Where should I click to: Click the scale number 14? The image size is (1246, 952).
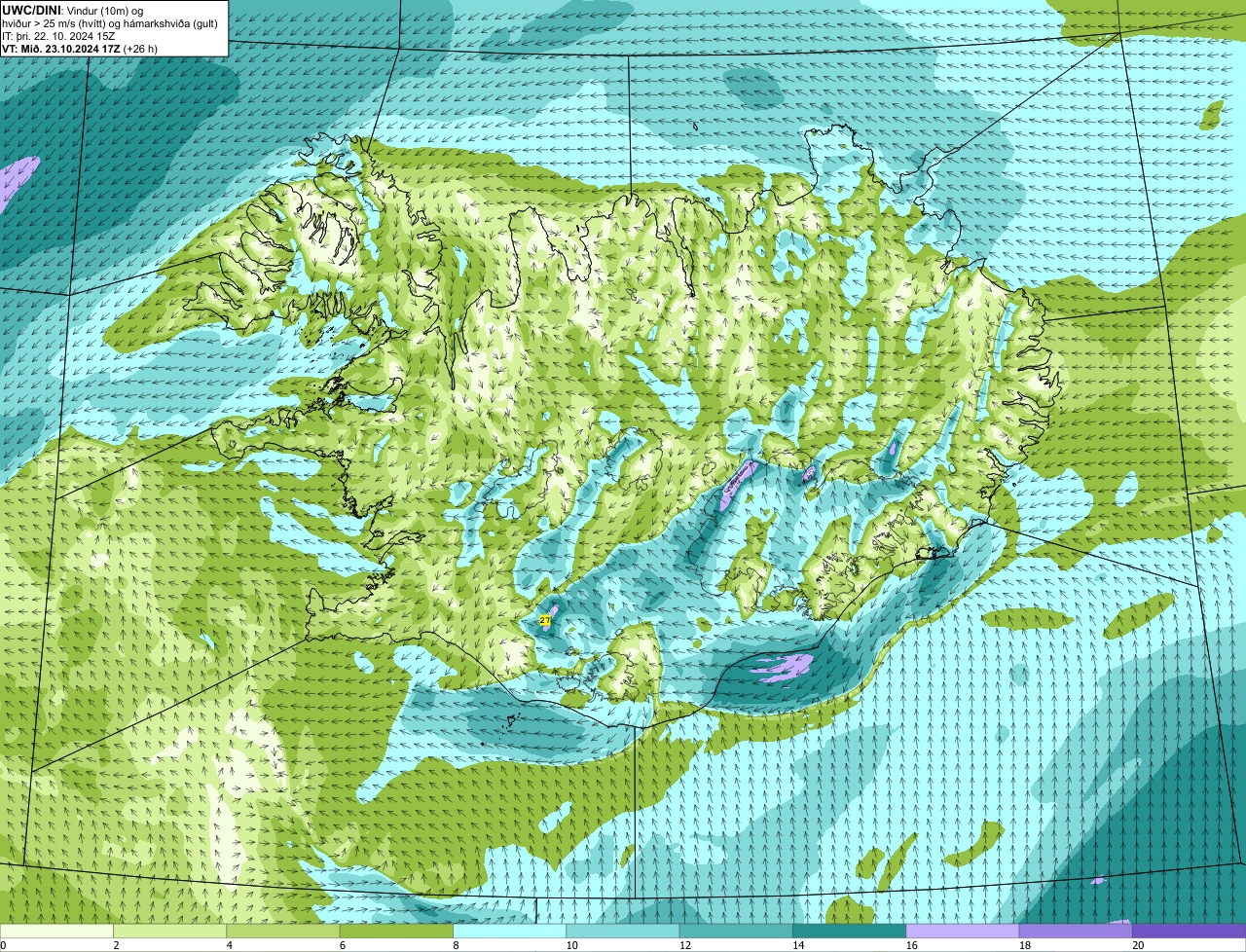click(x=797, y=945)
